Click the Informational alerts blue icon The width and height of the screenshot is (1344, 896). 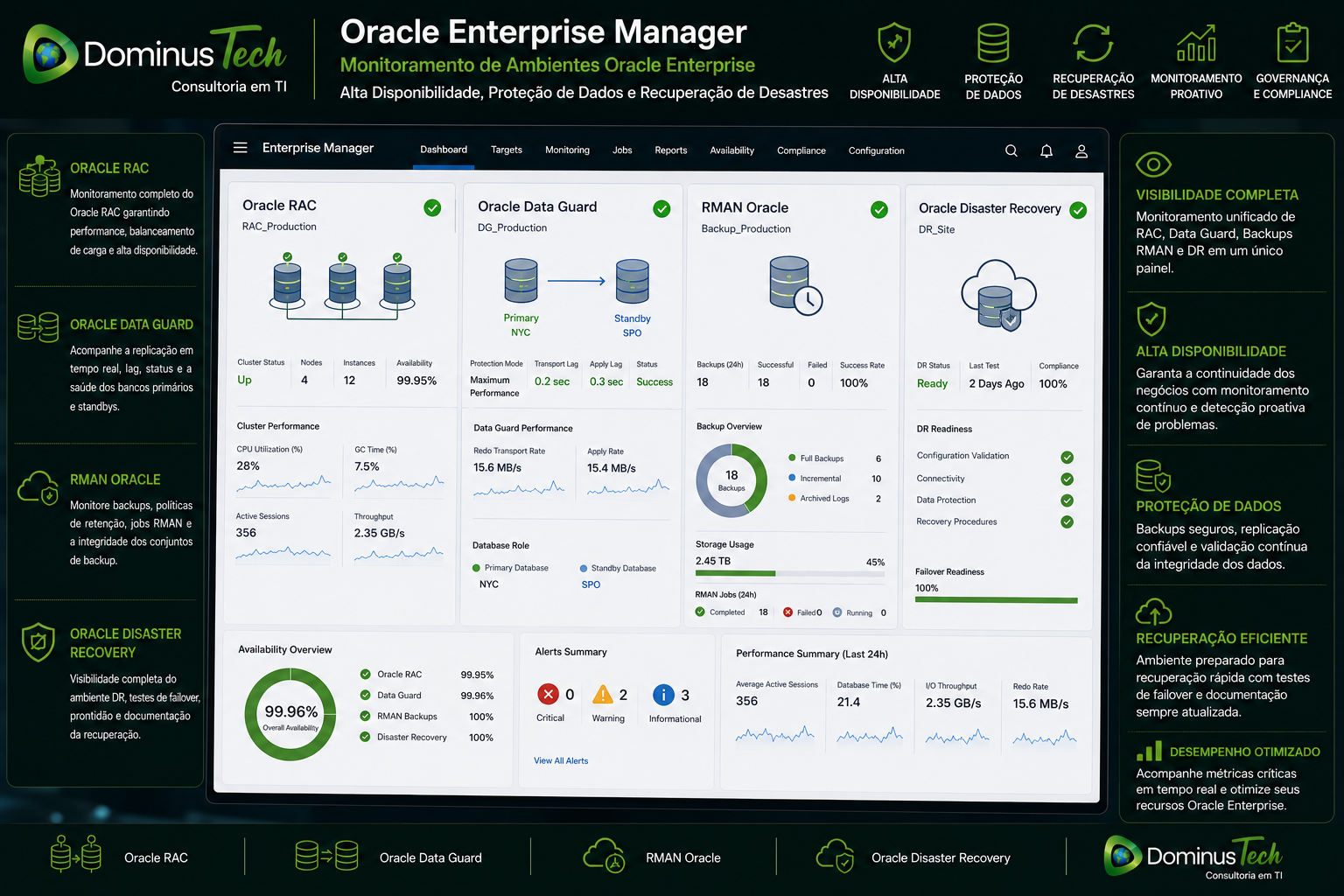click(663, 695)
